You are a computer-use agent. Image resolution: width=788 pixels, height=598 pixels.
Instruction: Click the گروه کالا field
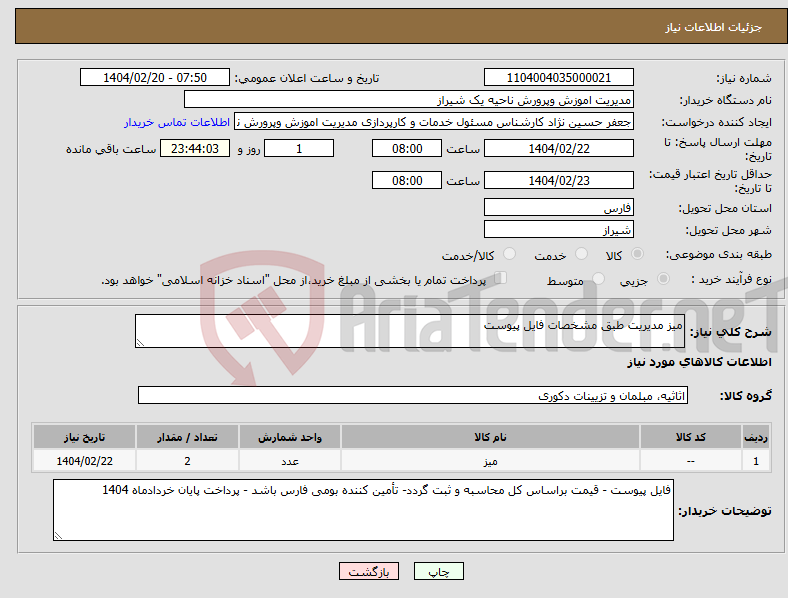coord(413,395)
